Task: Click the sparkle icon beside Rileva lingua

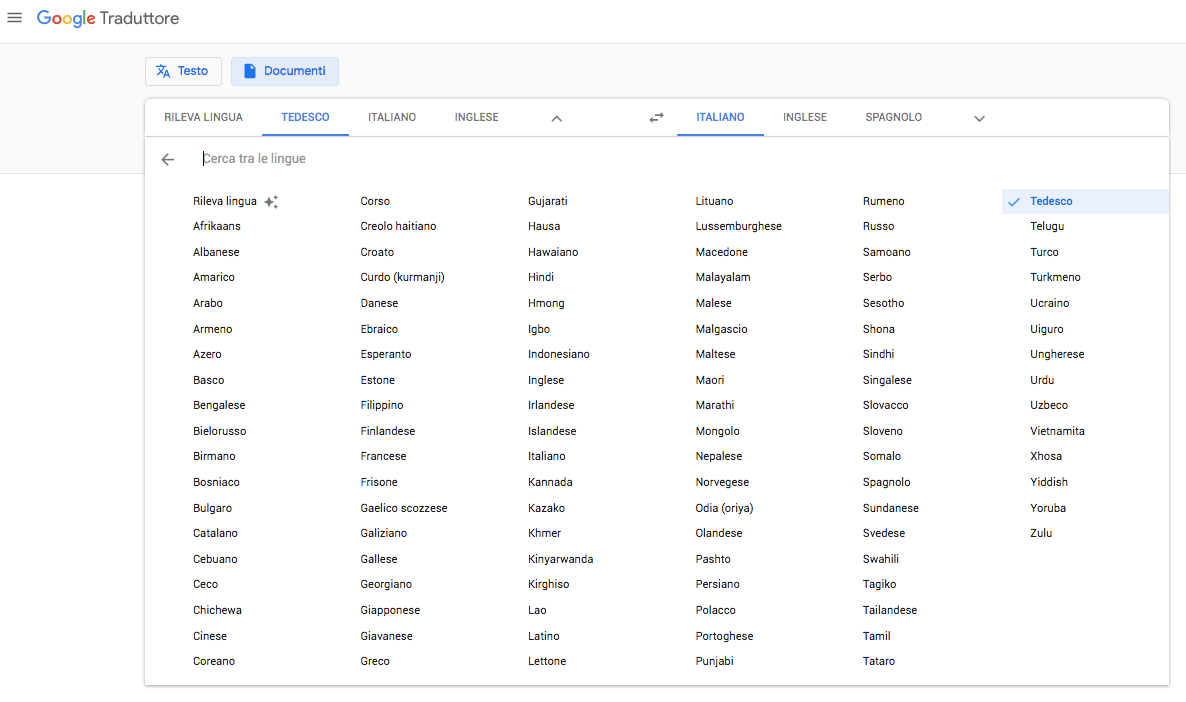Action: point(272,201)
